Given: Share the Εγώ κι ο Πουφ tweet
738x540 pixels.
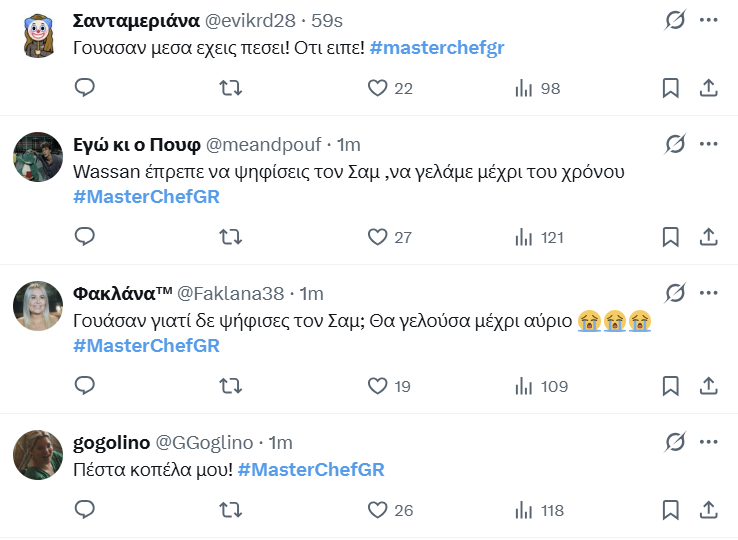Looking at the screenshot, I should pyautogui.click(x=708, y=237).
